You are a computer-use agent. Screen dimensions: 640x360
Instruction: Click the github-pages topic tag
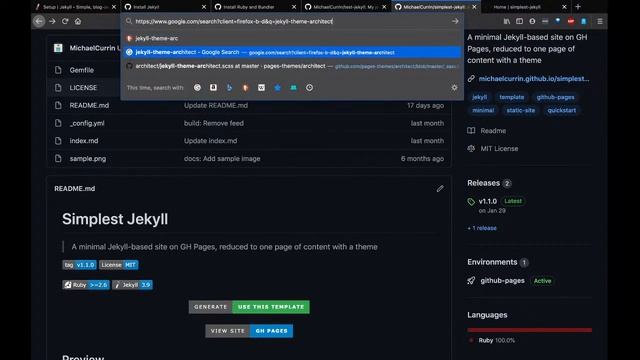click(556, 97)
